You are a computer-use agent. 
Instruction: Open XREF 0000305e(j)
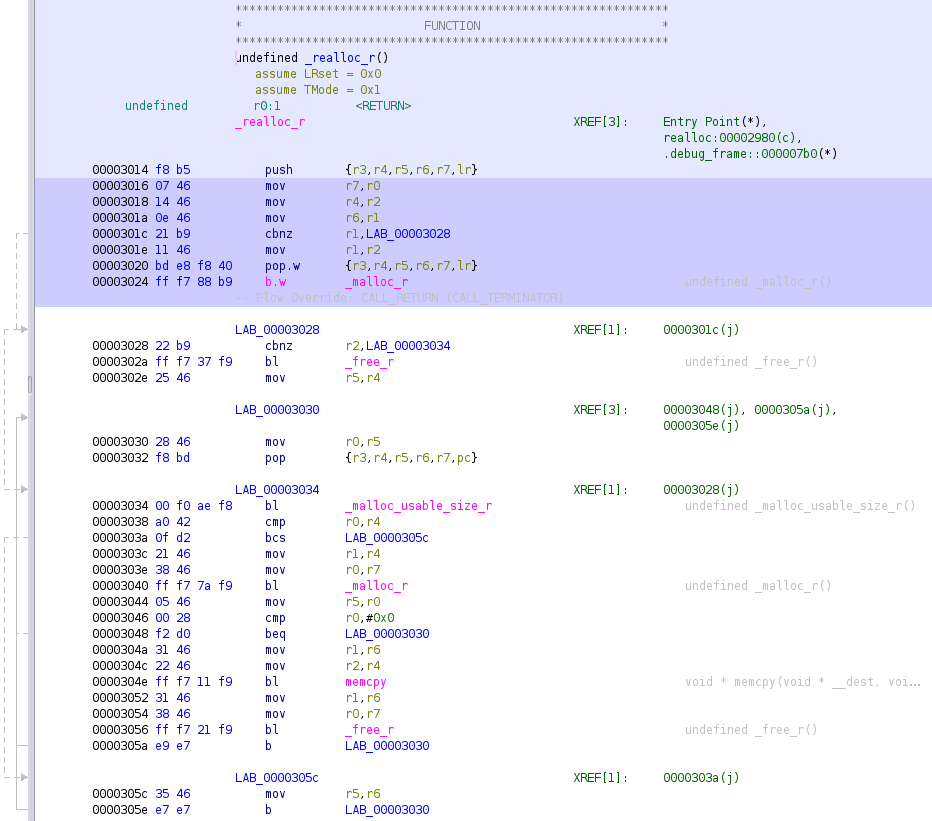701,426
